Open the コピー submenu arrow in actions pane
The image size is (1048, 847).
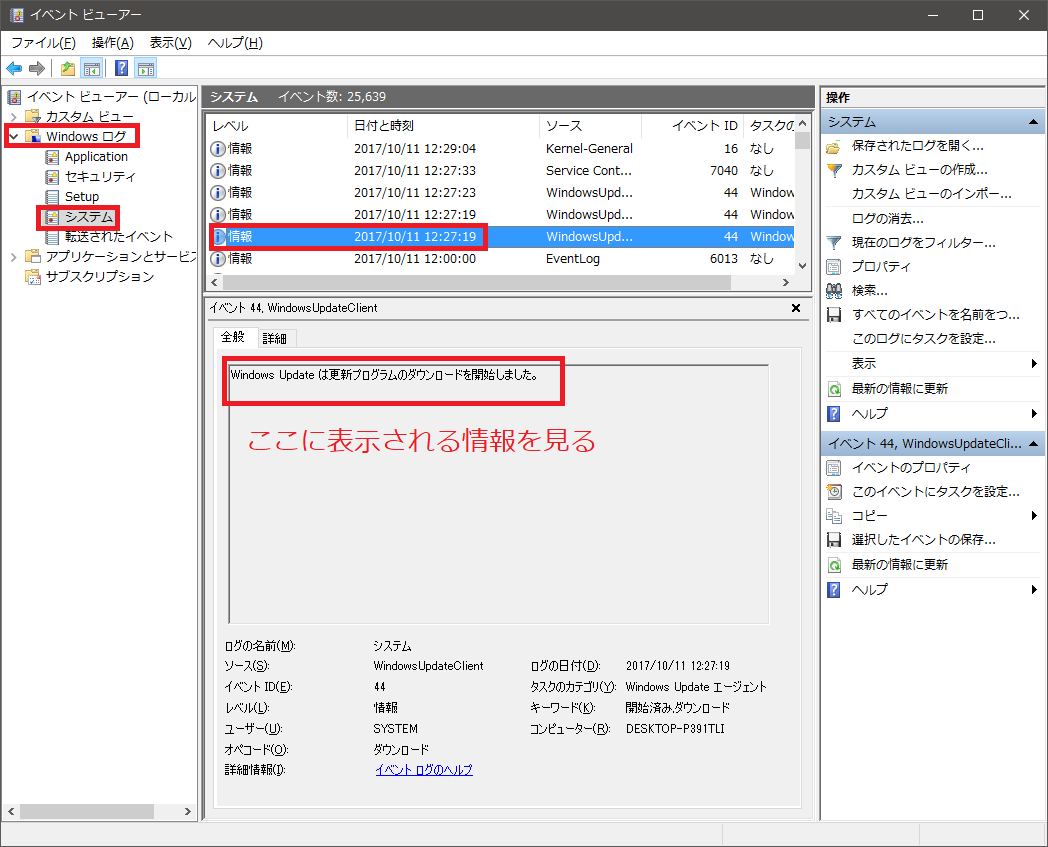pyautogui.click(x=1034, y=515)
